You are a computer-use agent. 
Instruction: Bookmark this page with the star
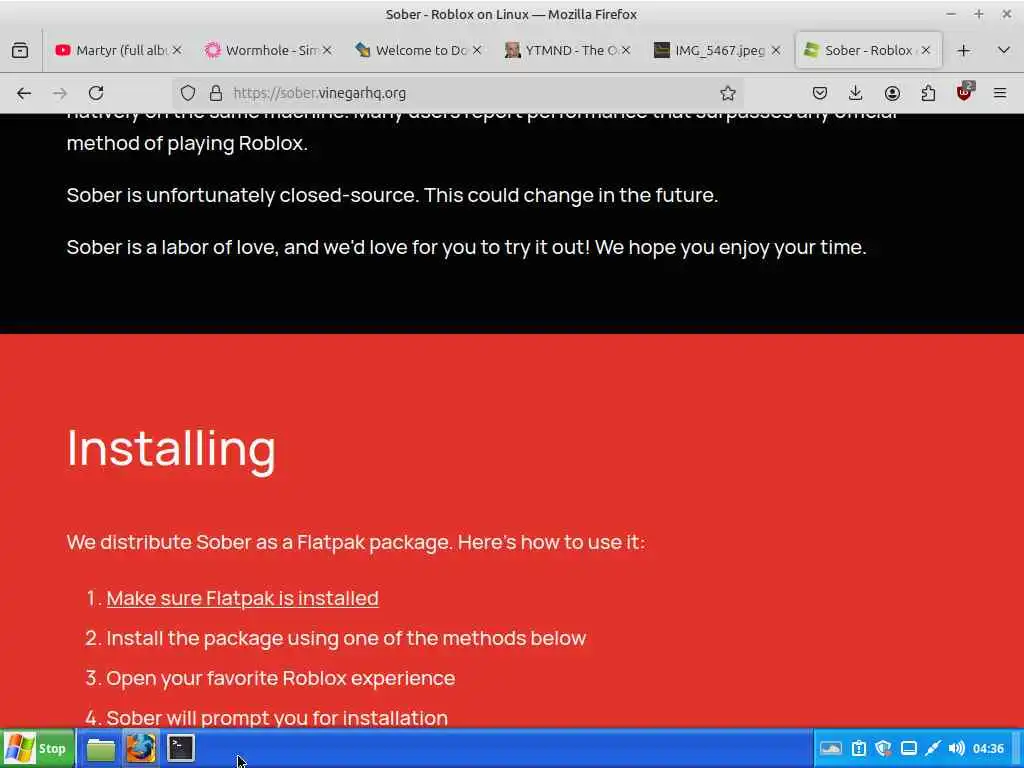[728, 93]
